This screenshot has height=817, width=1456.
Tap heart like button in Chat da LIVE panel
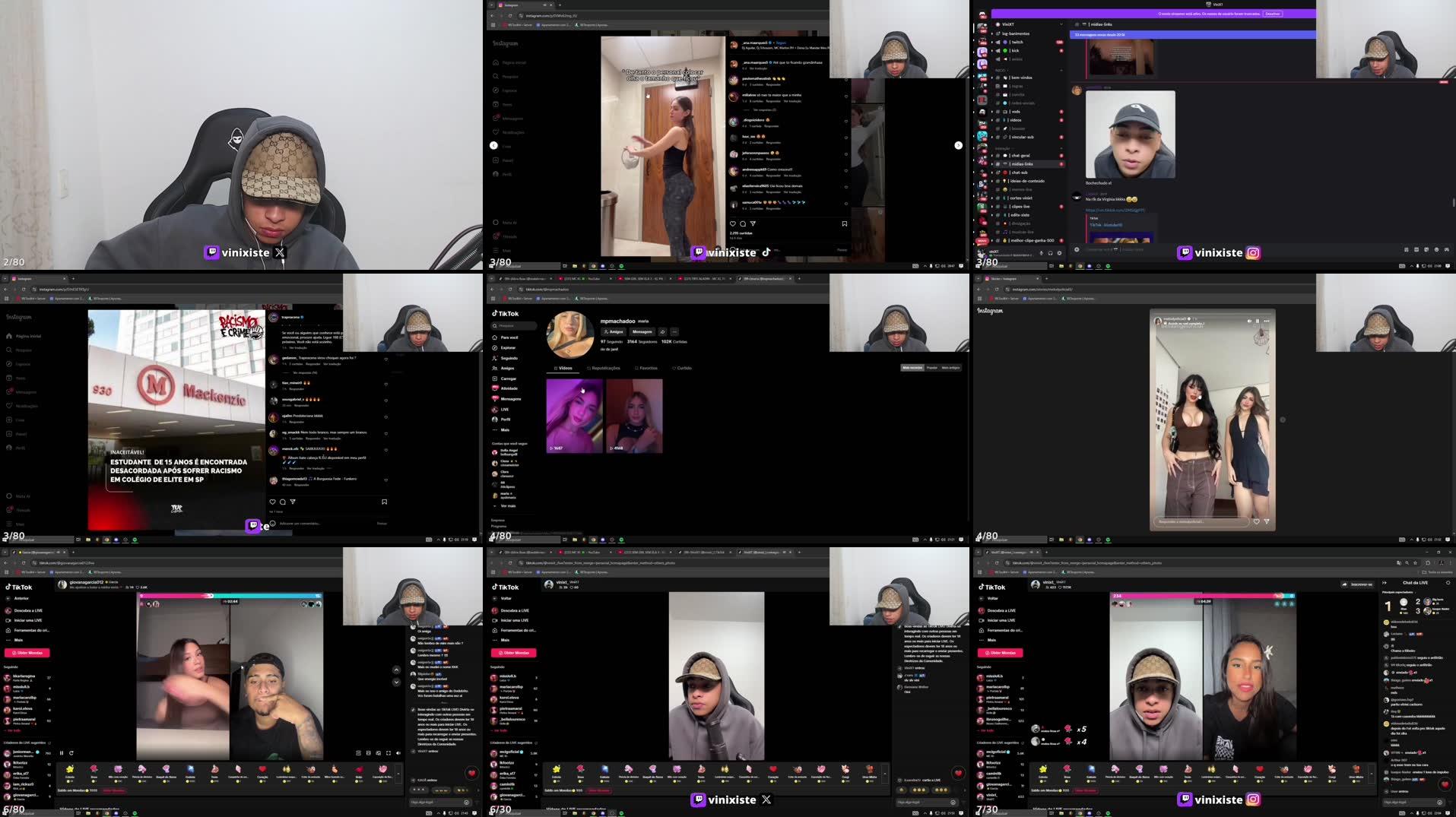[1445, 784]
